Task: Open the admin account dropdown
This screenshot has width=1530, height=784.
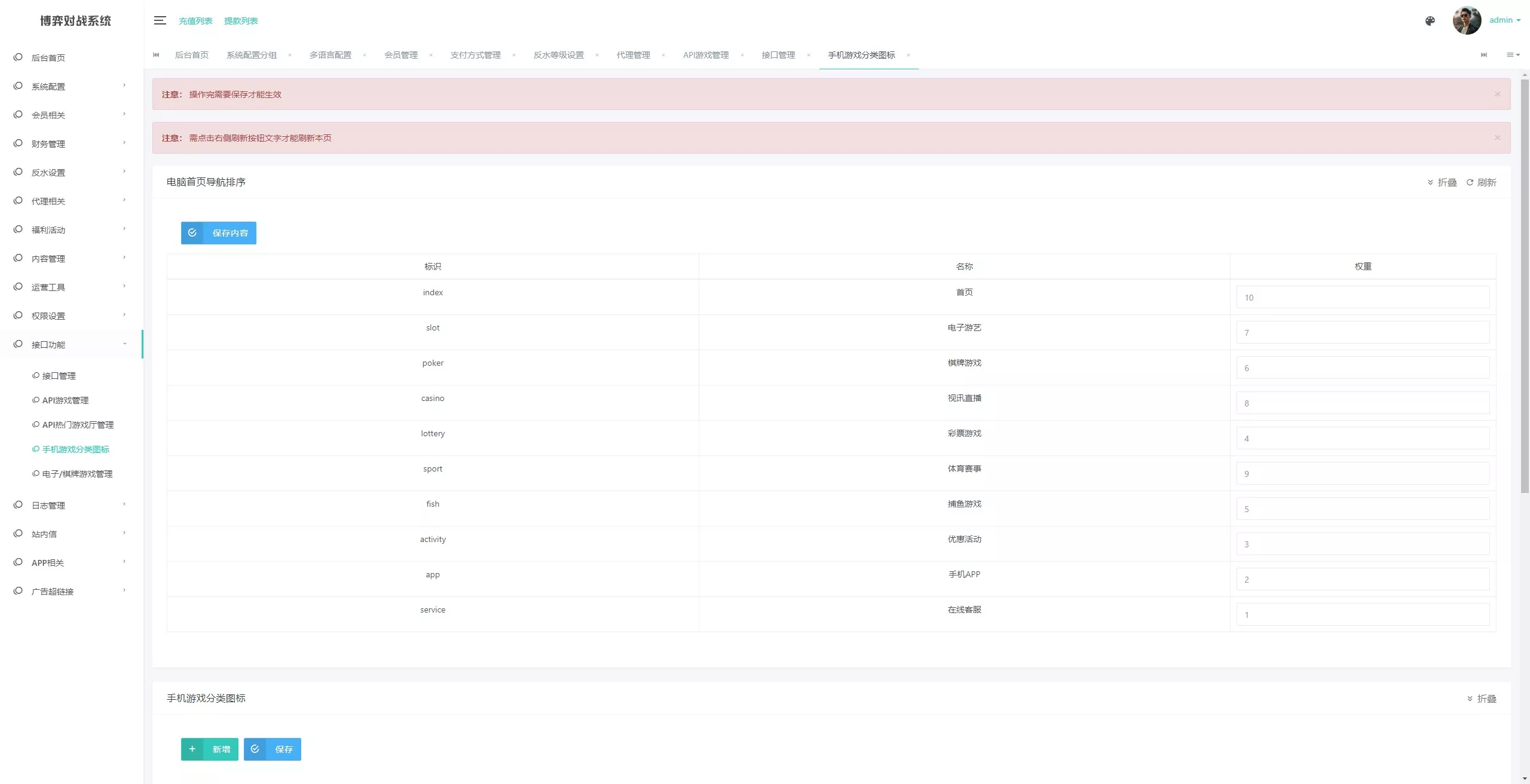Action: 1503,20
